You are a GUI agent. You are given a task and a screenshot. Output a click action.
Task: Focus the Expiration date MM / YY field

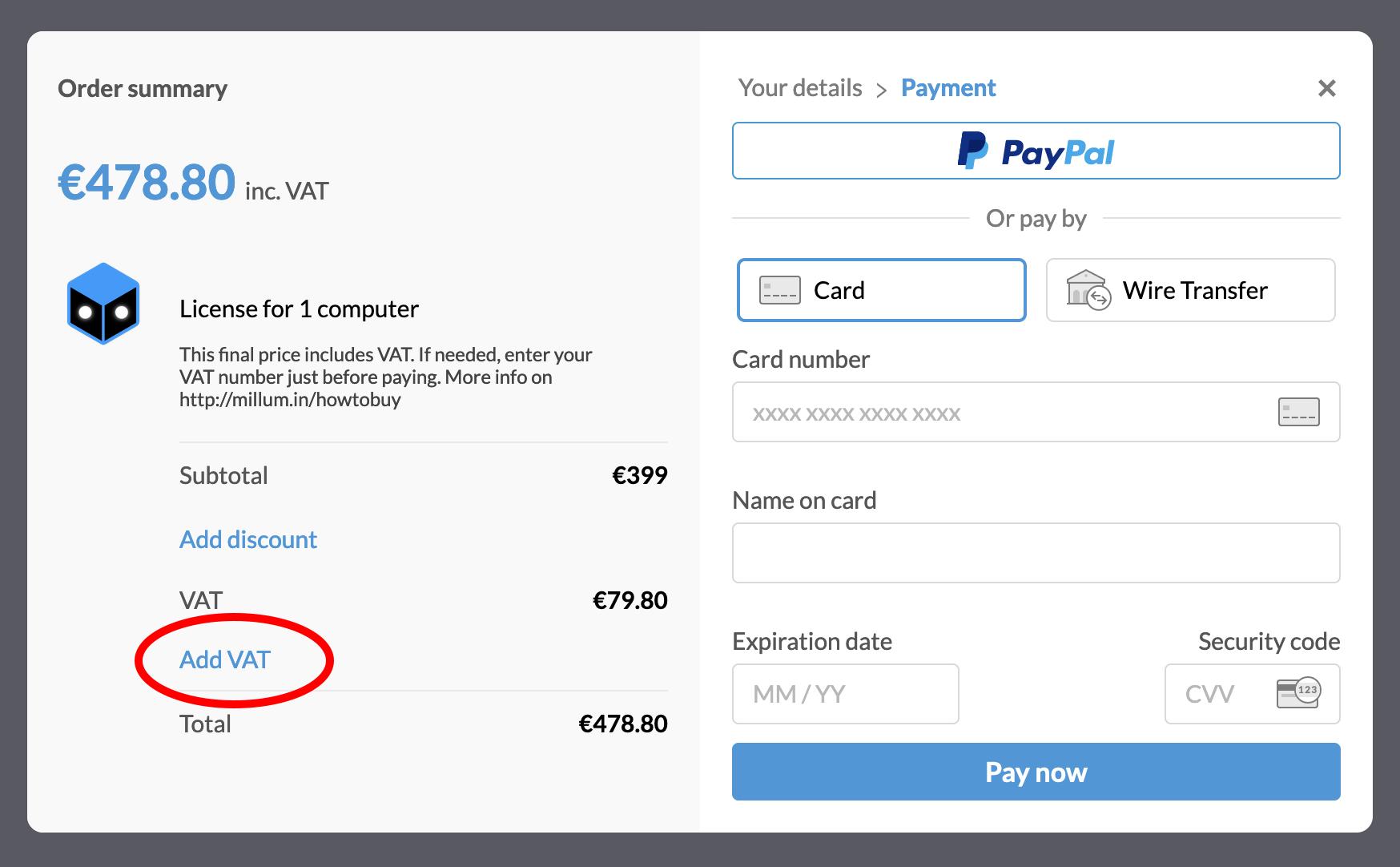click(845, 694)
